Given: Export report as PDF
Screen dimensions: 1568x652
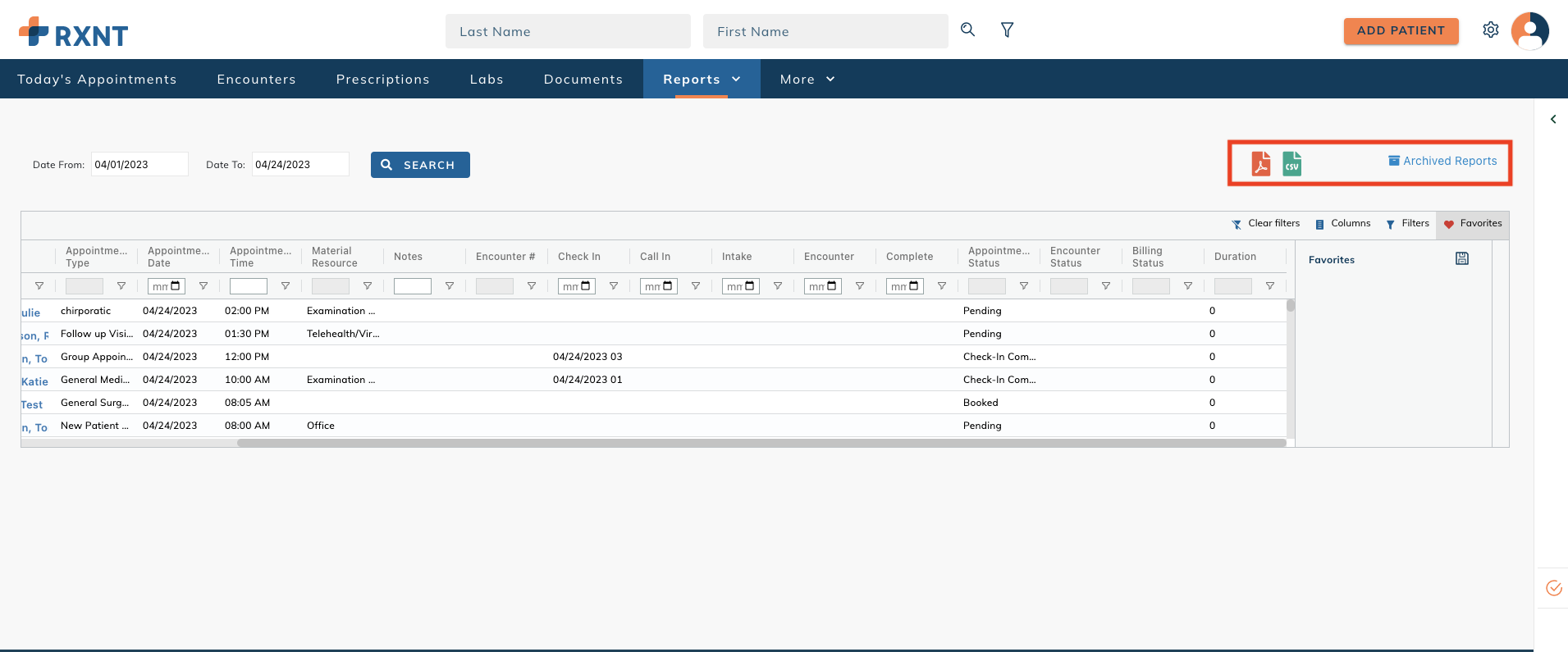Looking at the screenshot, I should pyautogui.click(x=1261, y=163).
